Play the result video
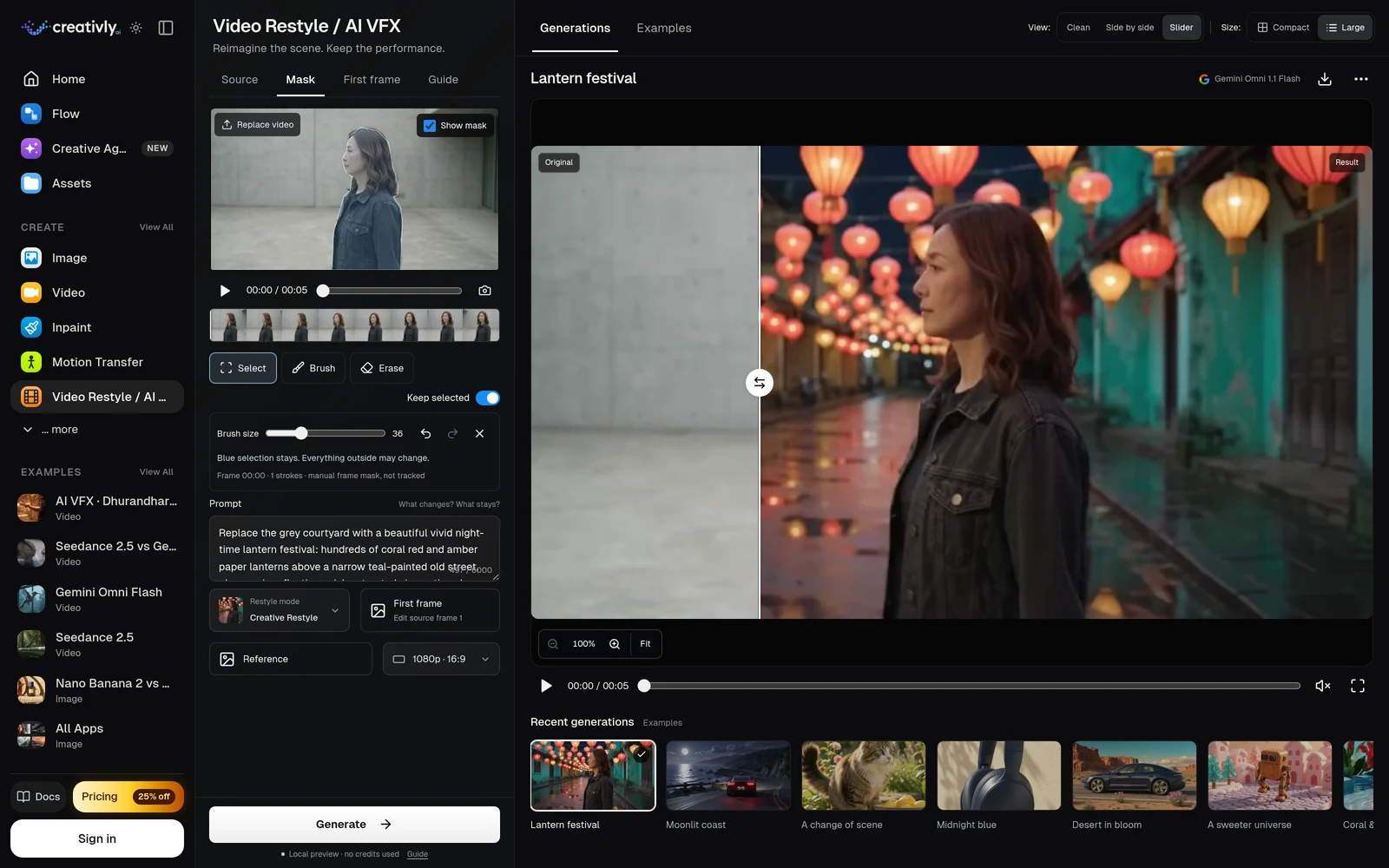 546,686
